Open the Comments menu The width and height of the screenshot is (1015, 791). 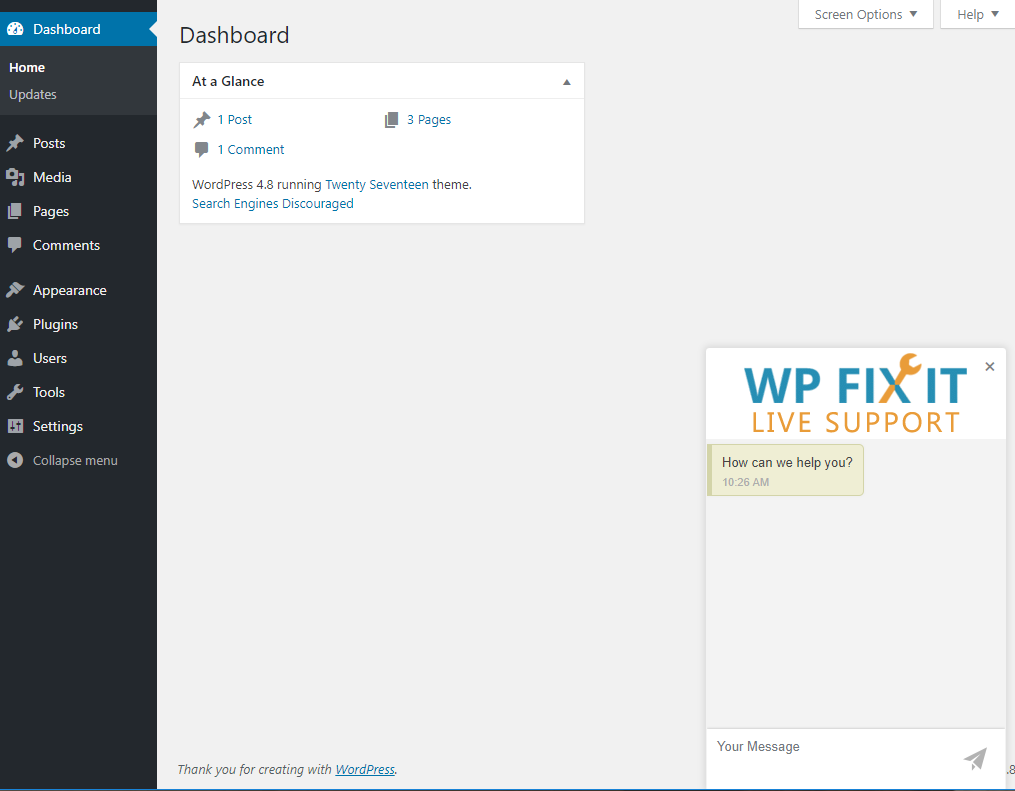[78, 245]
